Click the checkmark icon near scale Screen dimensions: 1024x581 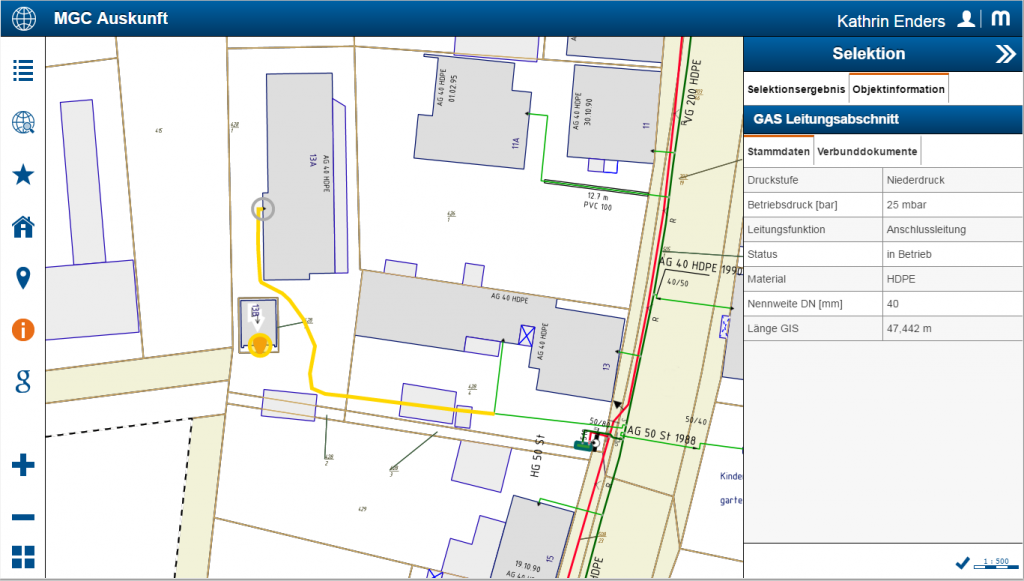[962, 563]
